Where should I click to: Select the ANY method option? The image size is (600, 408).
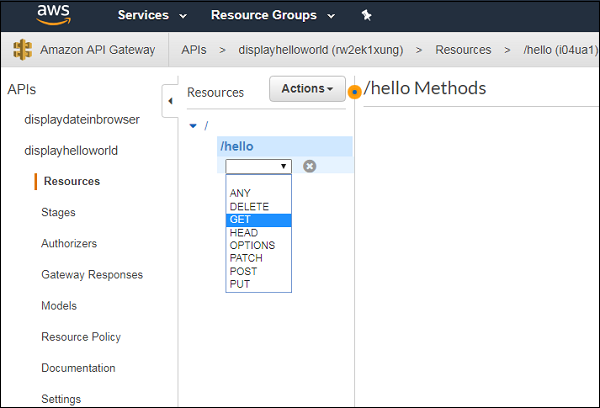point(240,193)
